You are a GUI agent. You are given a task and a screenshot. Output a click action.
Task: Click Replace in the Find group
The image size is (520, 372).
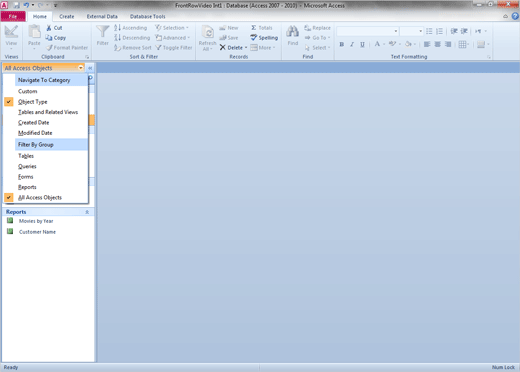coord(317,28)
